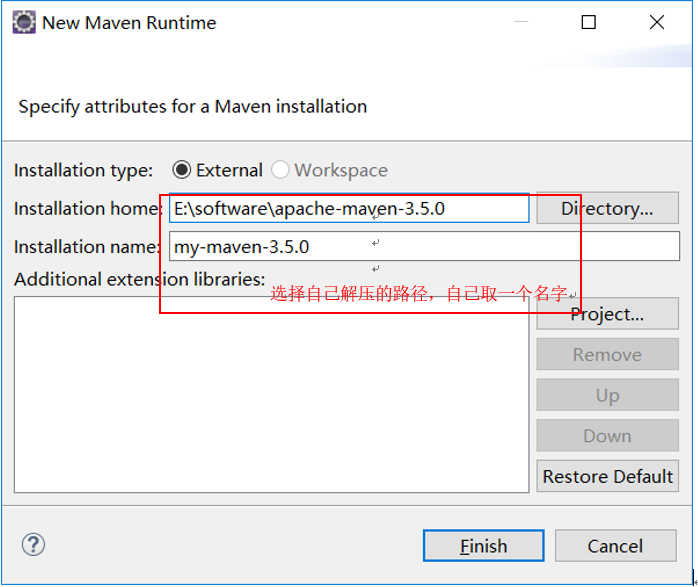698x587 pixels.
Task: Cancel the New Maven Runtime dialog
Action: click(x=616, y=546)
